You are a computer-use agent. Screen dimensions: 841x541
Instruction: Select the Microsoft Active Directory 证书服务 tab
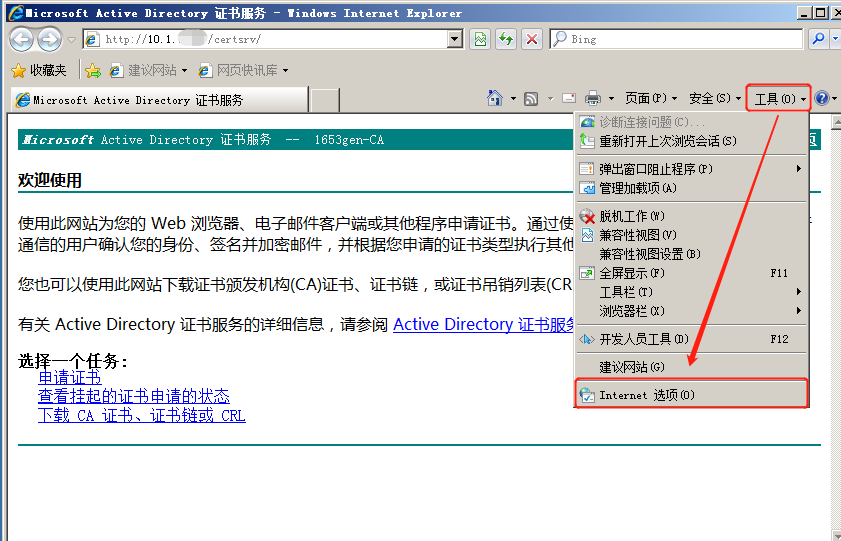159,100
